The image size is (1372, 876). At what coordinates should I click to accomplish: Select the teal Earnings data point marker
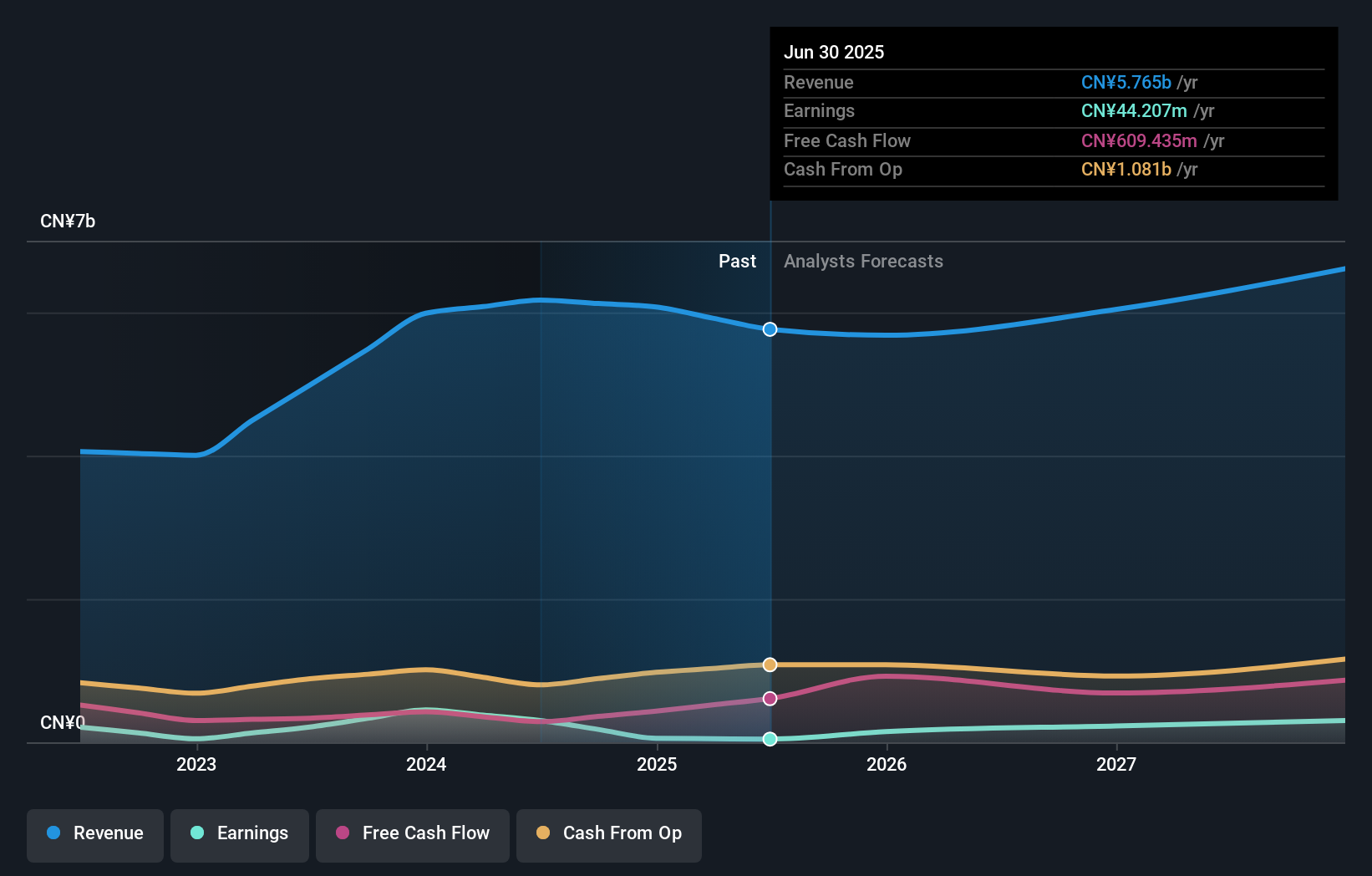point(770,739)
